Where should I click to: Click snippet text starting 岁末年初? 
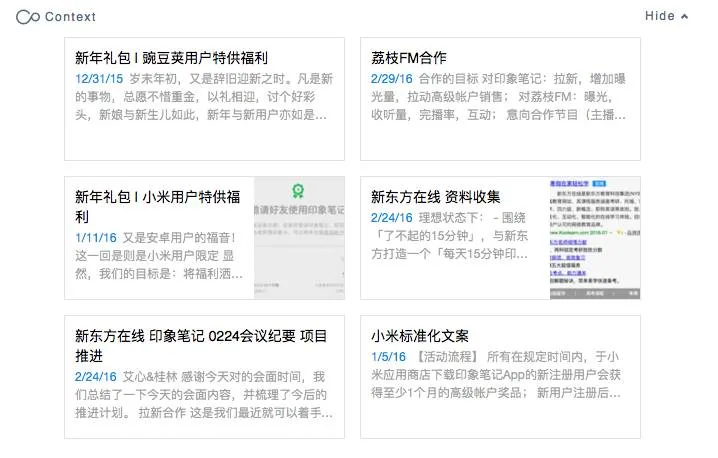[x=204, y=97]
